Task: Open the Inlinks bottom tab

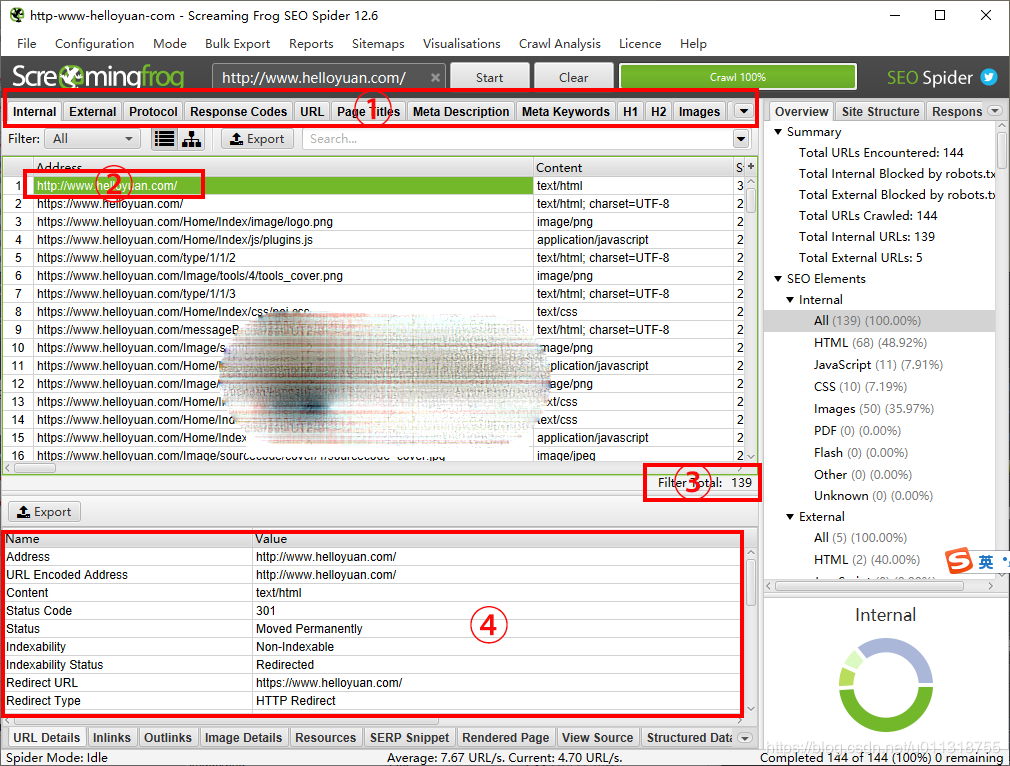Action: pos(111,738)
